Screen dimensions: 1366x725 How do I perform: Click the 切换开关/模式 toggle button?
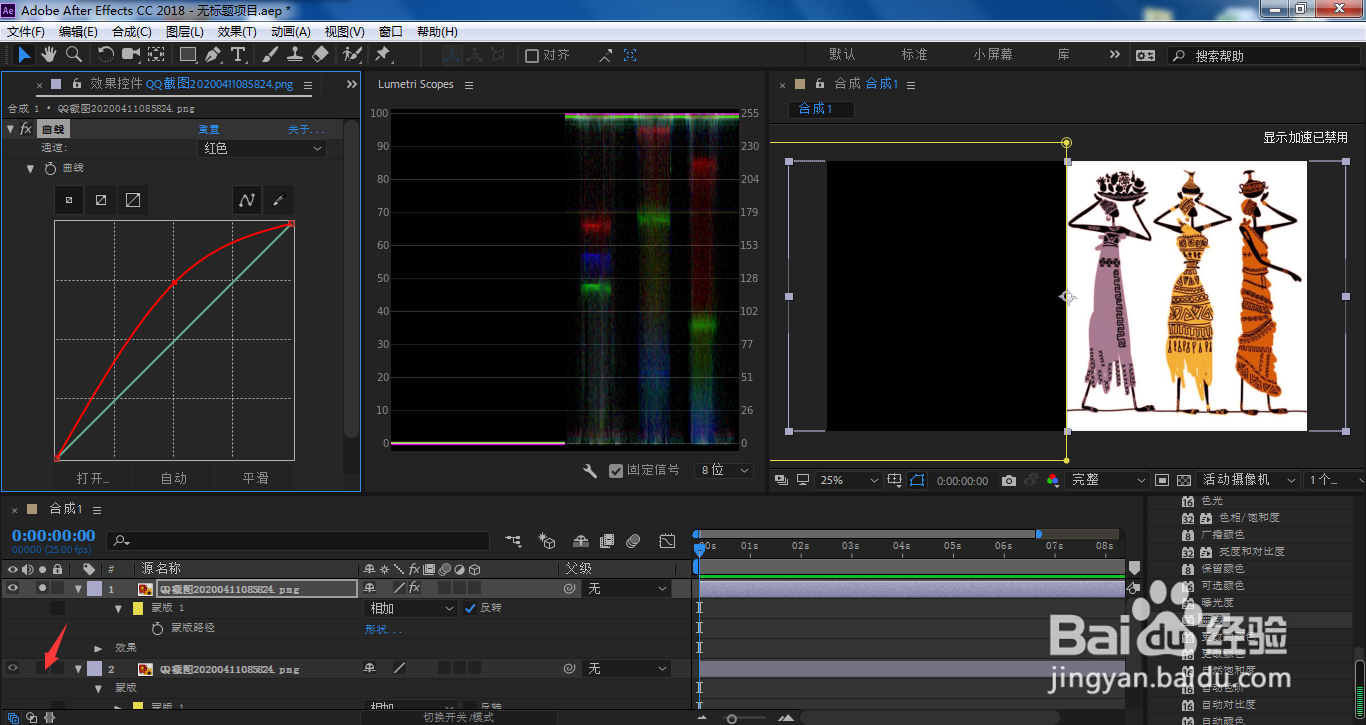pyautogui.click(x=458, y=717)
